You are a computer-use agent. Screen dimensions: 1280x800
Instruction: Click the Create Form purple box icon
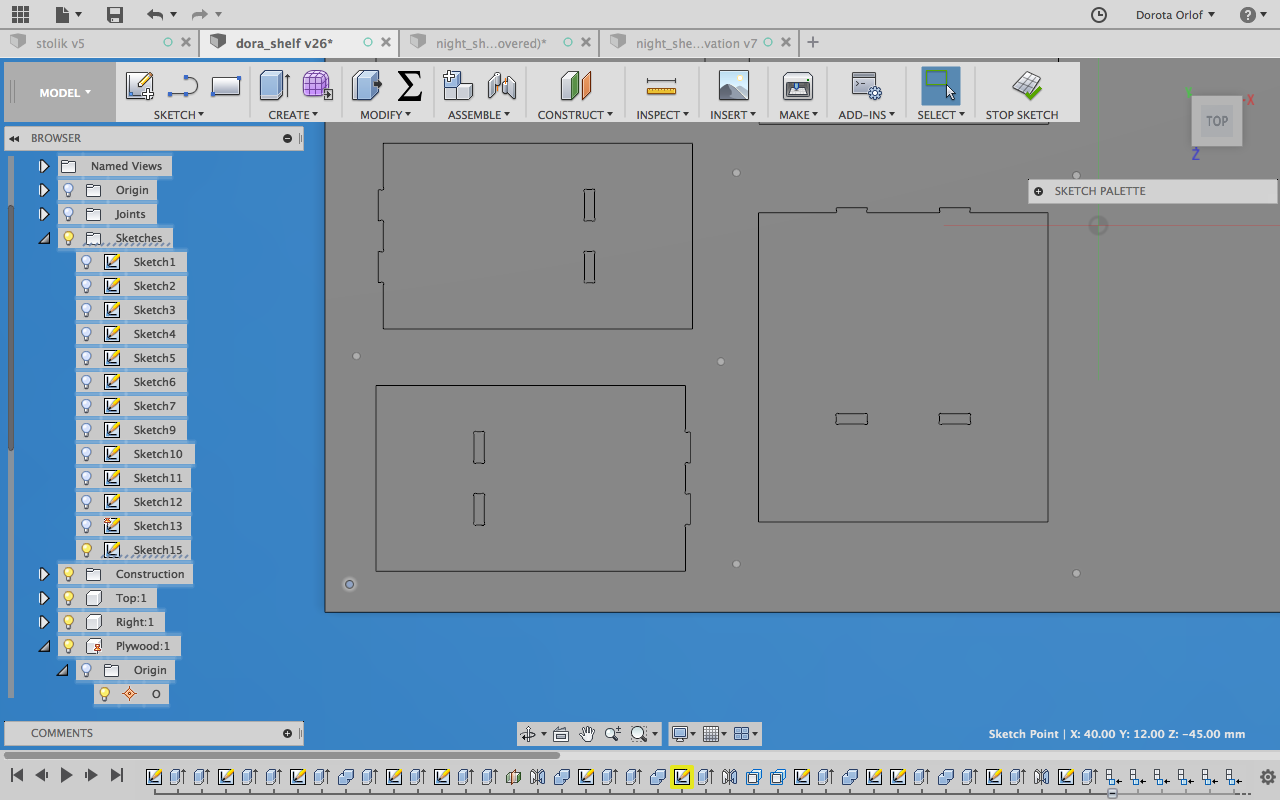317,86
